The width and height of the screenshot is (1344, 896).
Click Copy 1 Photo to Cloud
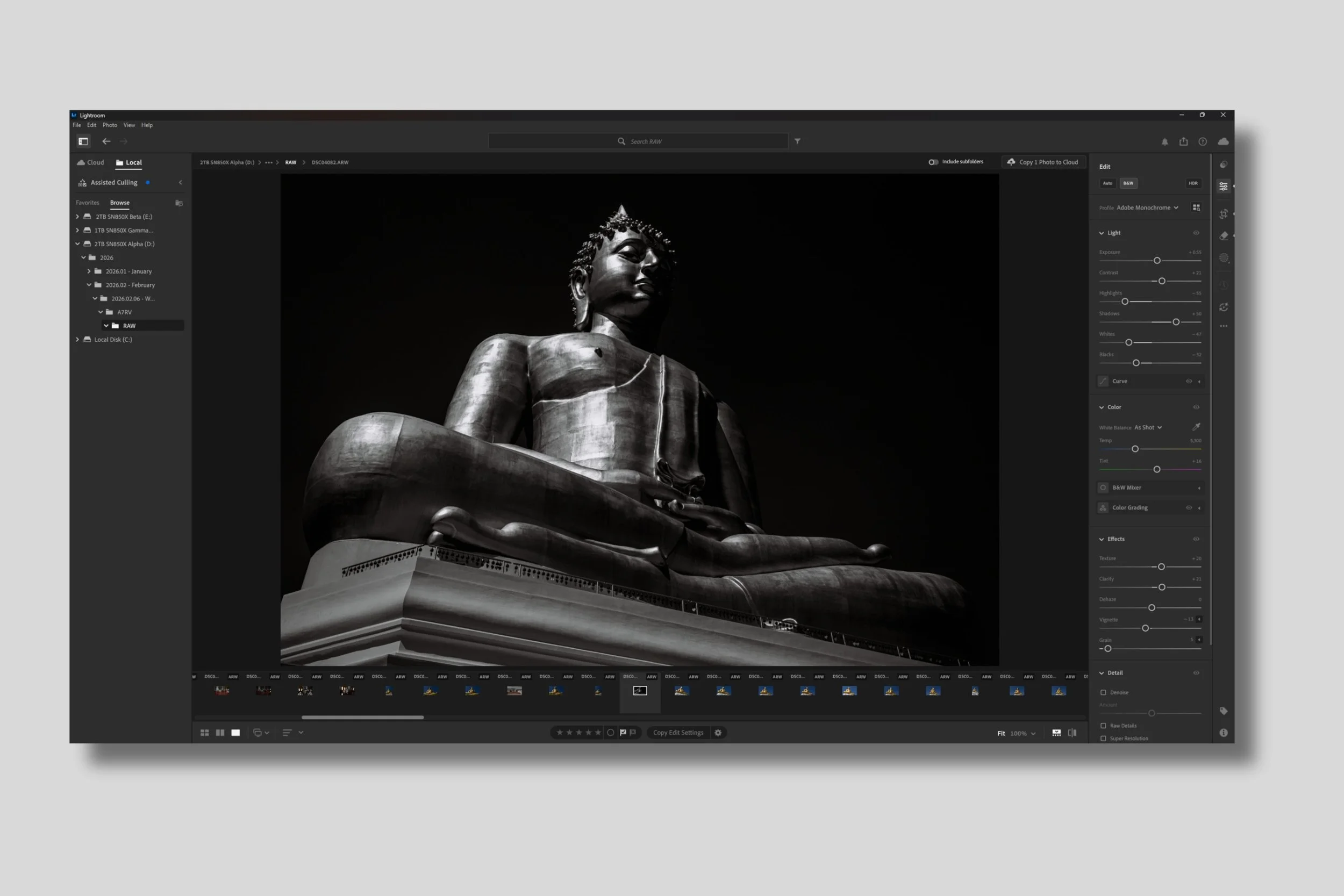coord(1043,162)
